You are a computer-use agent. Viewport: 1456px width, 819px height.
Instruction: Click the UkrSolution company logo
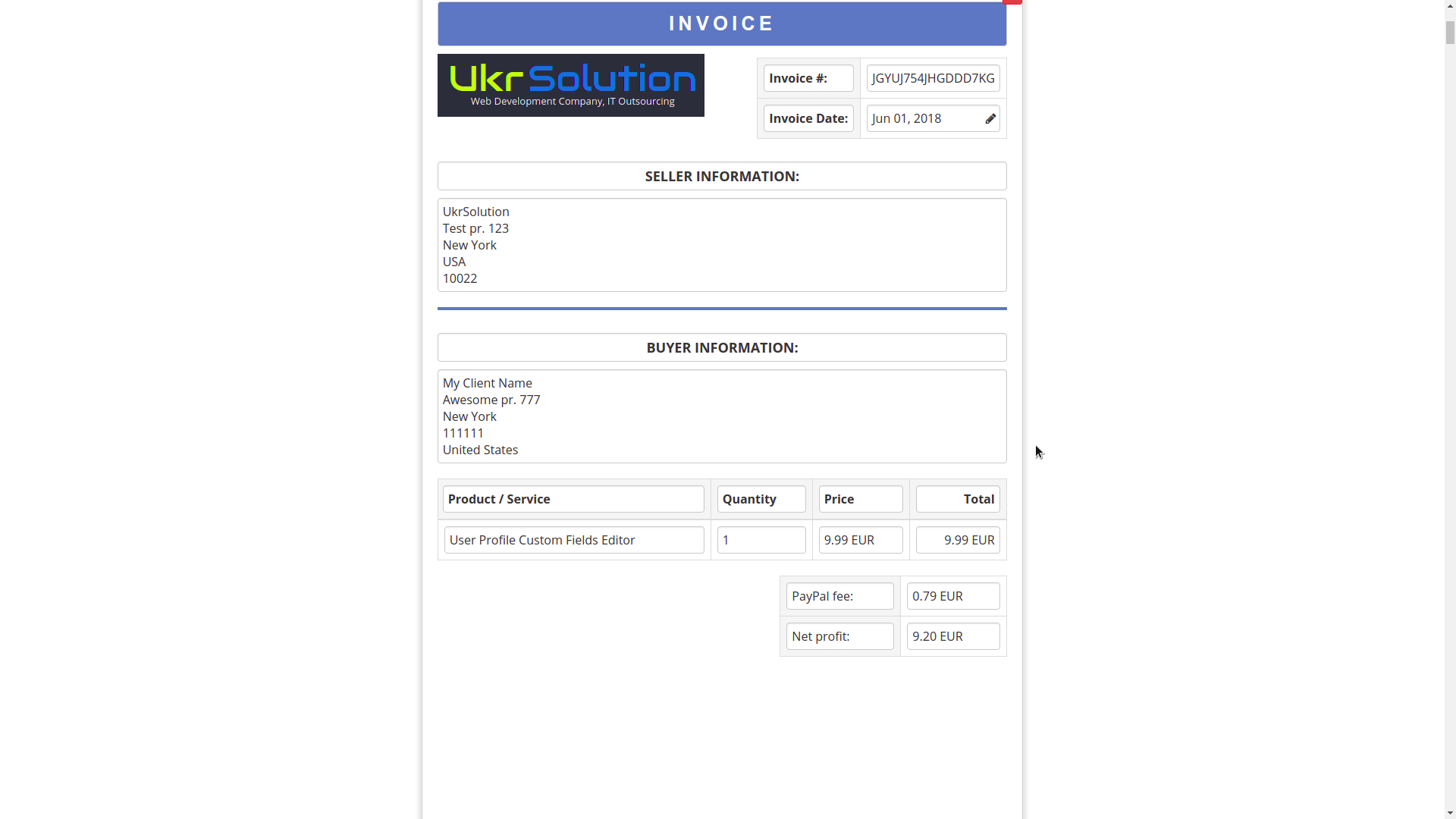[x=570, y=84]
